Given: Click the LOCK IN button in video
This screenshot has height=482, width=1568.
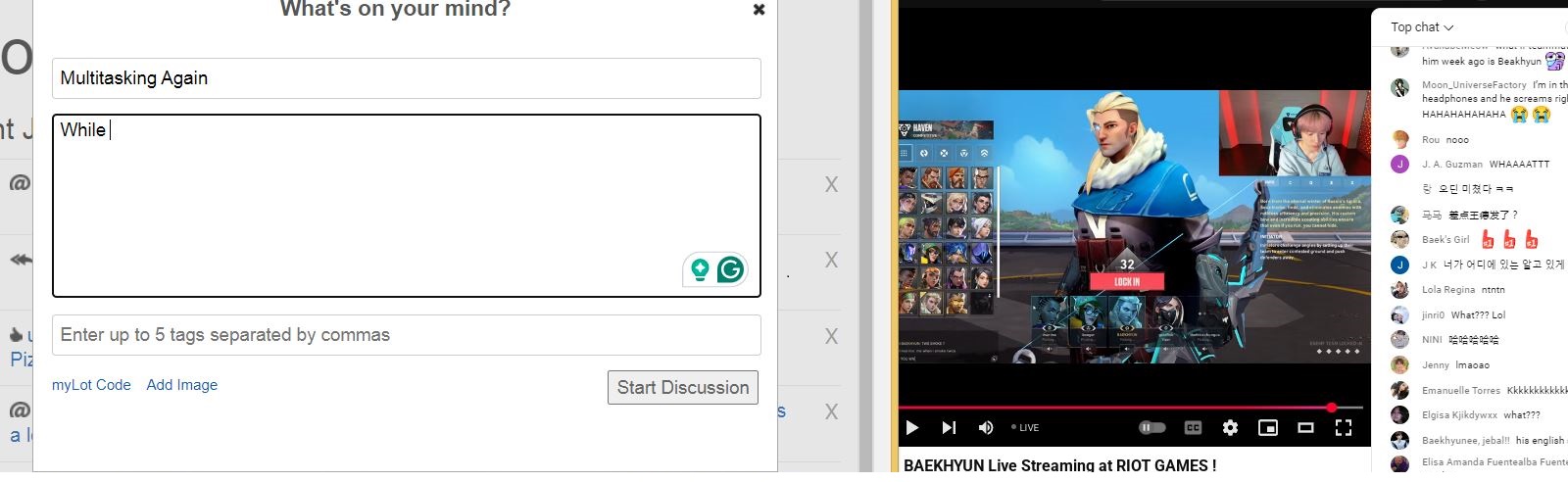Looking at the screenshot, I should (x=1127, y=281).
